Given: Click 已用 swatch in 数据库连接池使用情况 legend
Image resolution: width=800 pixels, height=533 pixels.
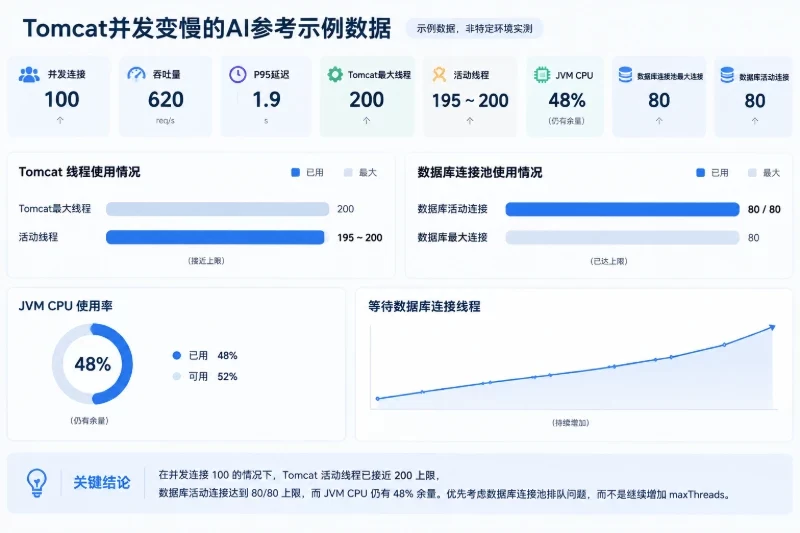Looking at the screenshot, I should click(701, 173).
